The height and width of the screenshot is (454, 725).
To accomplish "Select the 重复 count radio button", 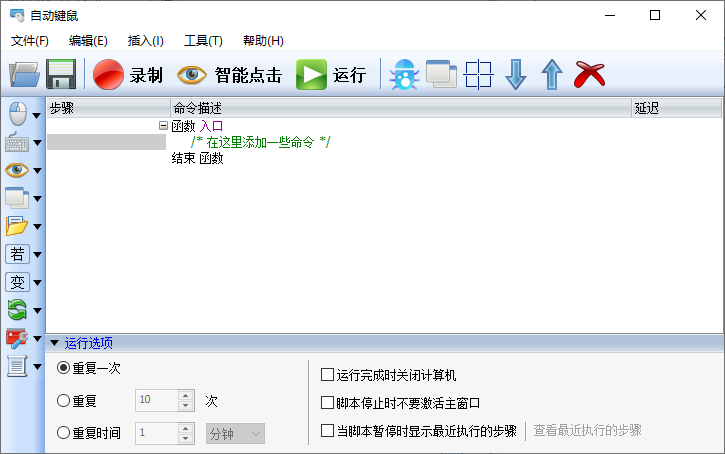I will point(63,401).
